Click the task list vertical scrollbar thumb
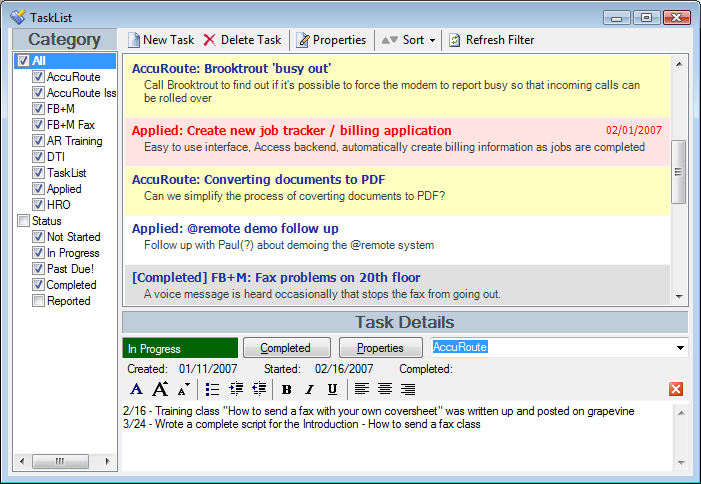The image size is (701, 484). click(679, 172)
